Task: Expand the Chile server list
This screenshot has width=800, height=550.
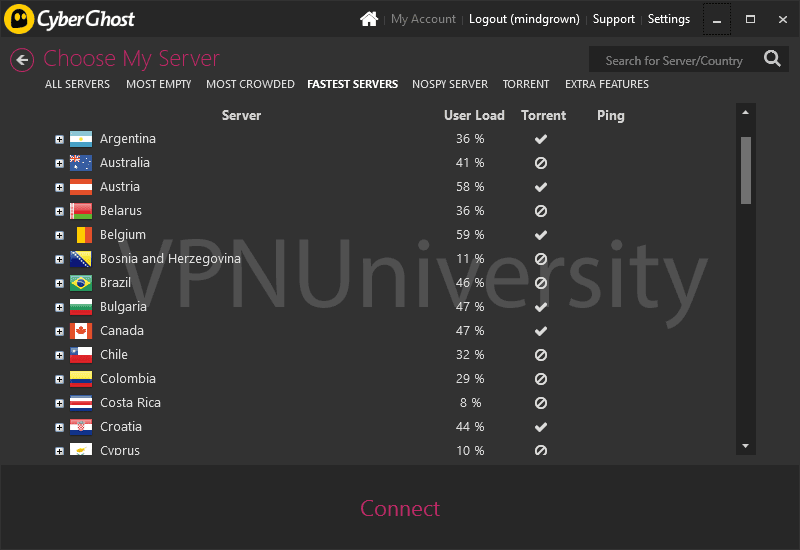Action: click(x=59, y=355)
